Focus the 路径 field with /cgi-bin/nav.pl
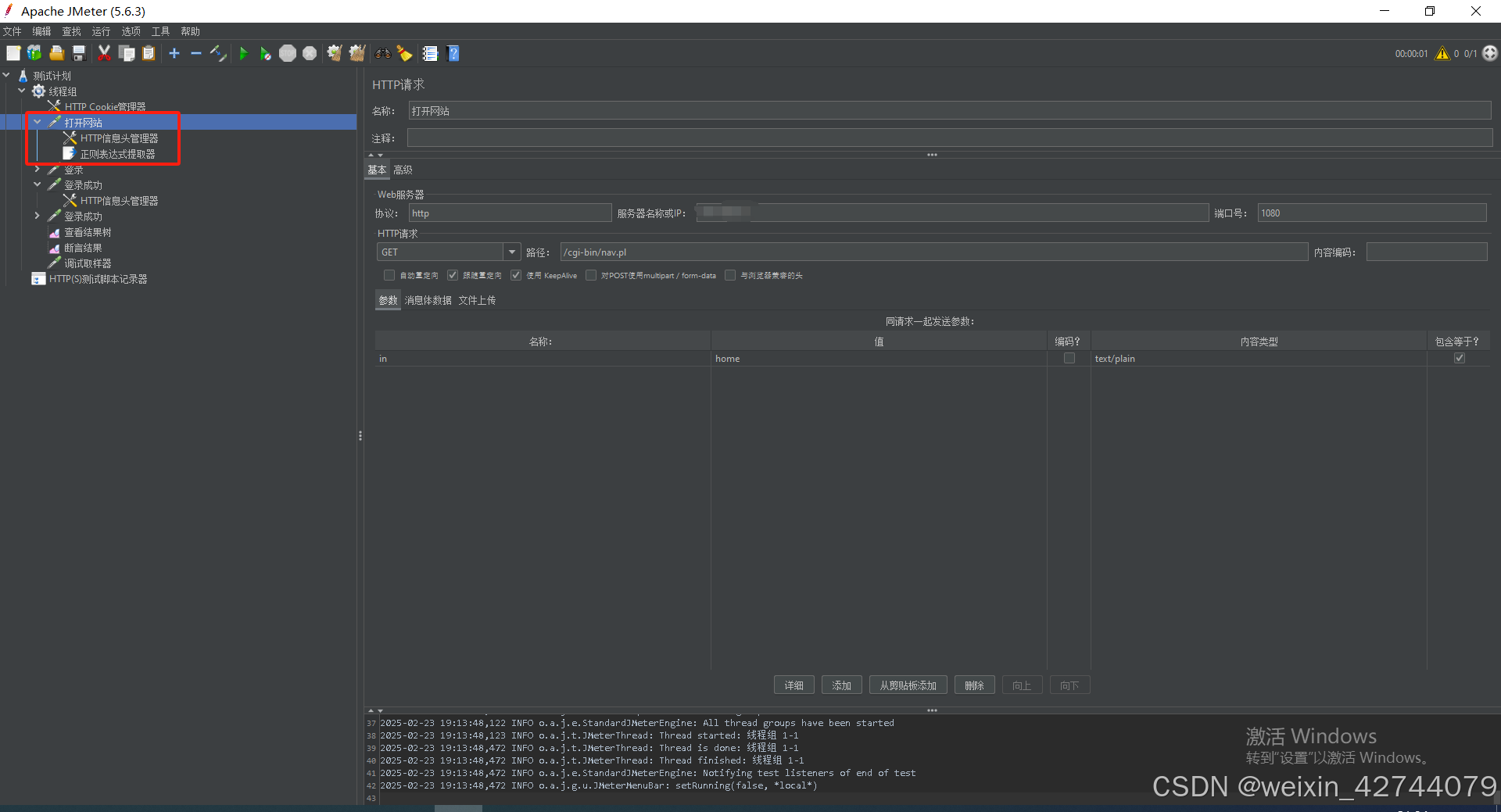This screenshot has height=812, width=1501. tap(934, 252)
